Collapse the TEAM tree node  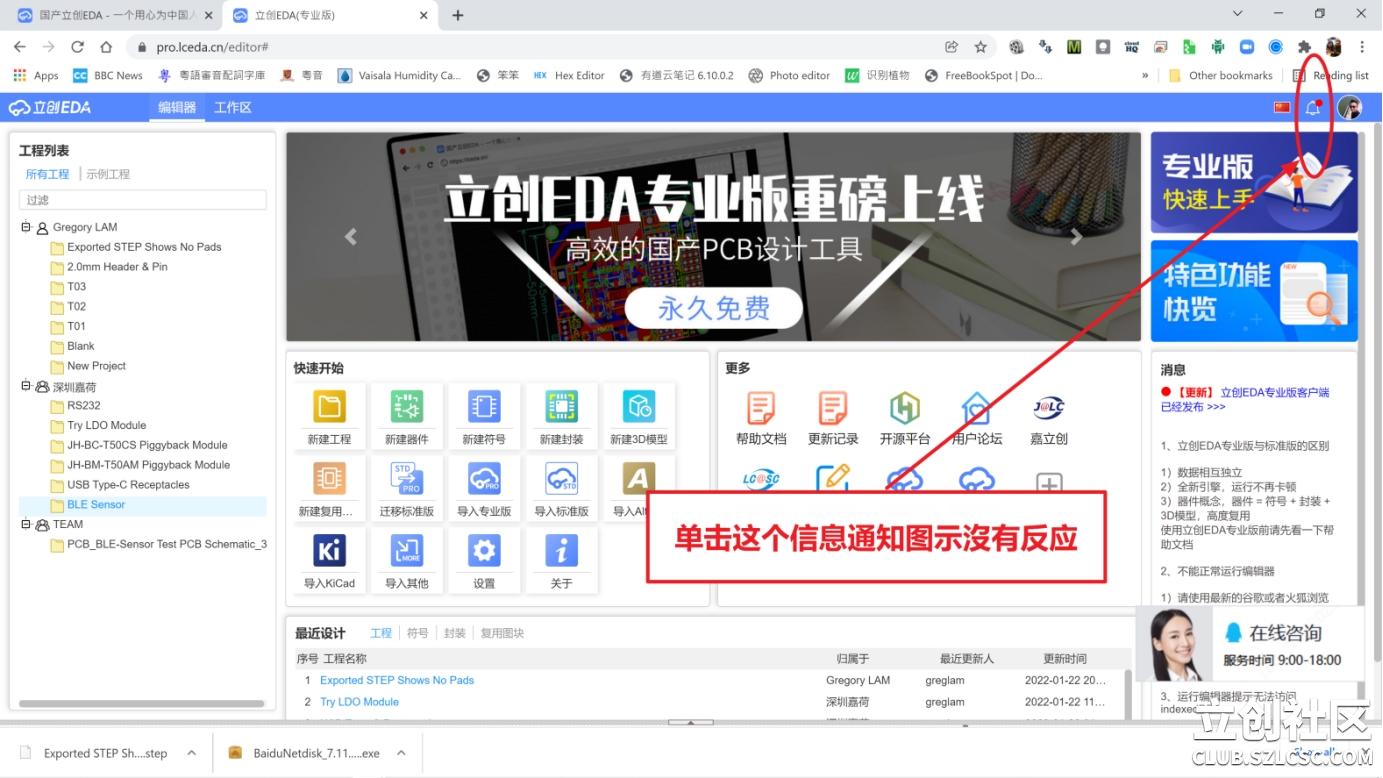(x=25, y=524)
